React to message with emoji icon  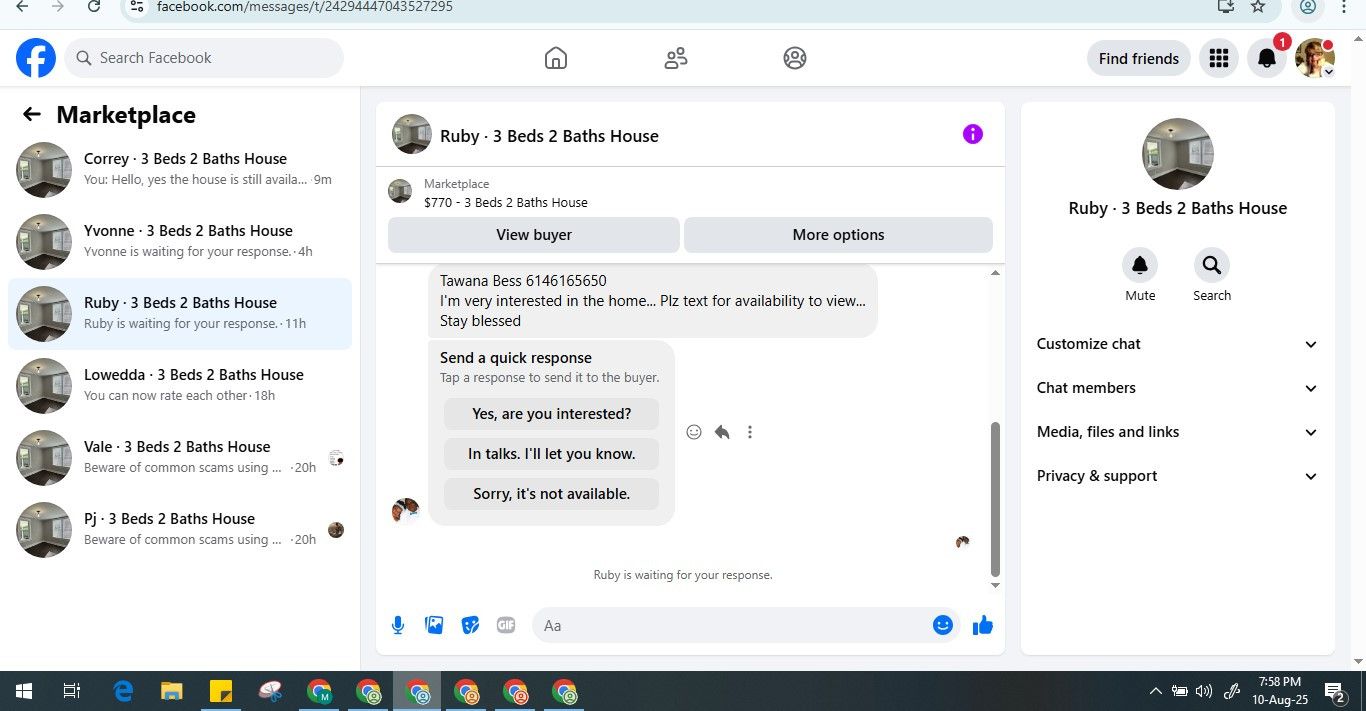(x=694, y=432)
